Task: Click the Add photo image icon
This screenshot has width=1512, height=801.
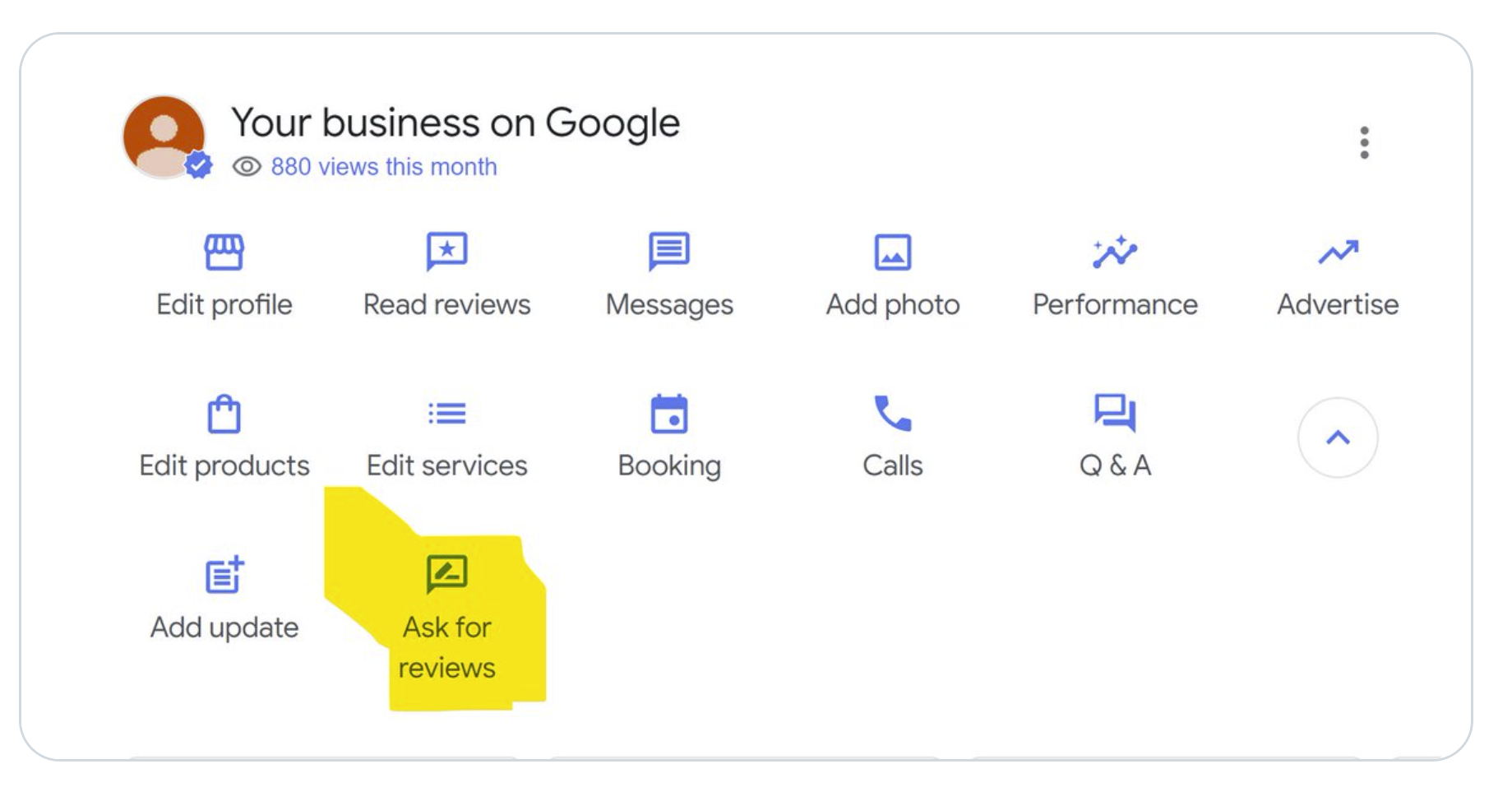Action: pyautogui.click(x=892, y=252)
